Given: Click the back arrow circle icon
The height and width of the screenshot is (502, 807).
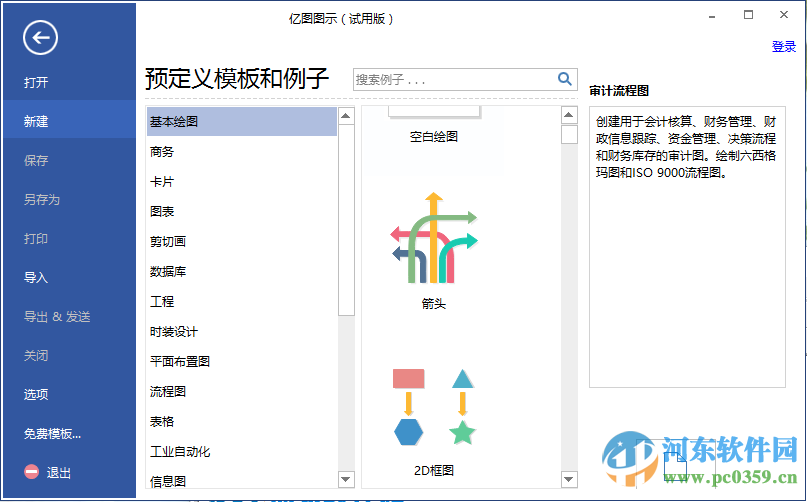Looking at the screenshot, I should click(x=40, y=38).
